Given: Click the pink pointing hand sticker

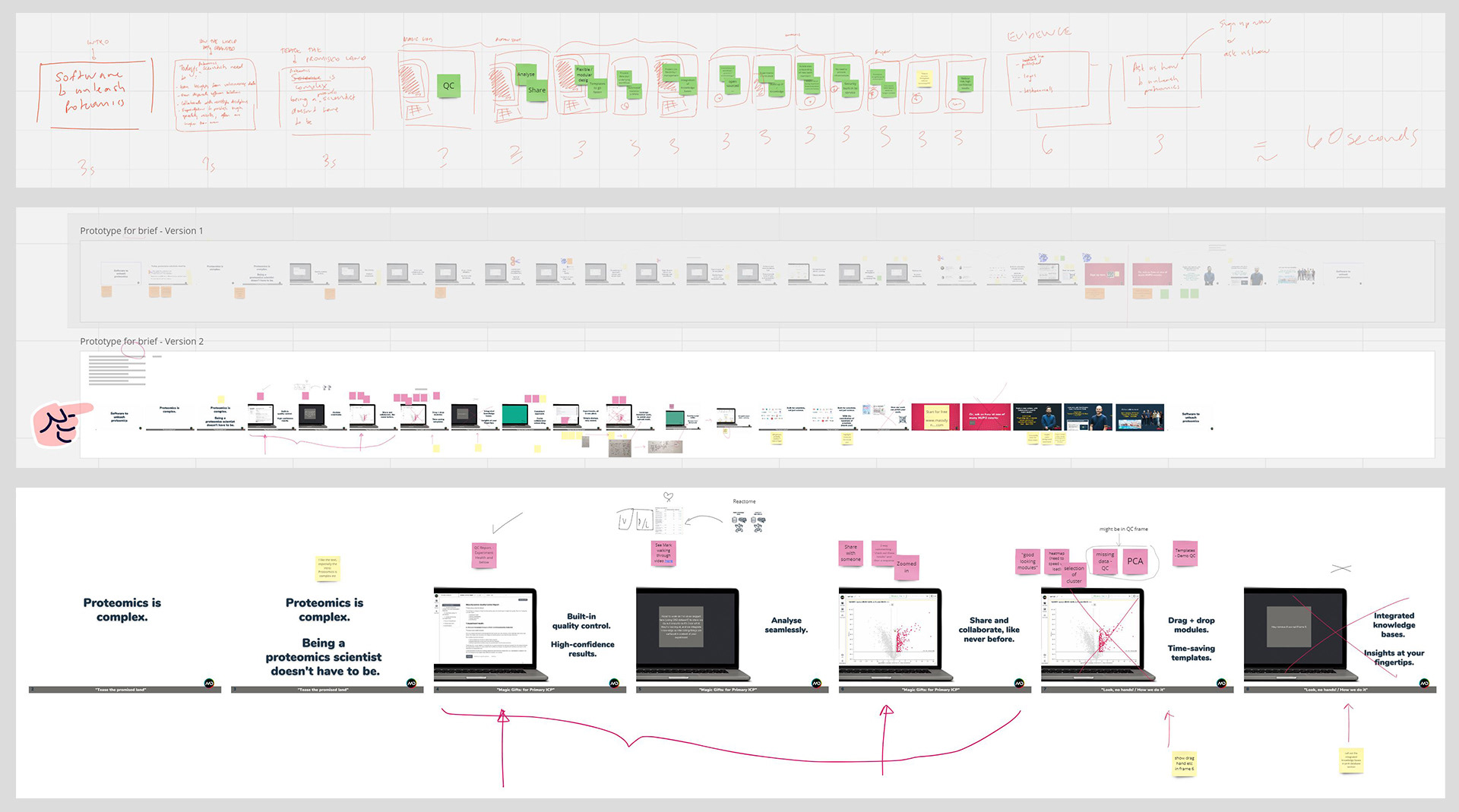Looking at the screenshot, I should (x=62, y=424).
